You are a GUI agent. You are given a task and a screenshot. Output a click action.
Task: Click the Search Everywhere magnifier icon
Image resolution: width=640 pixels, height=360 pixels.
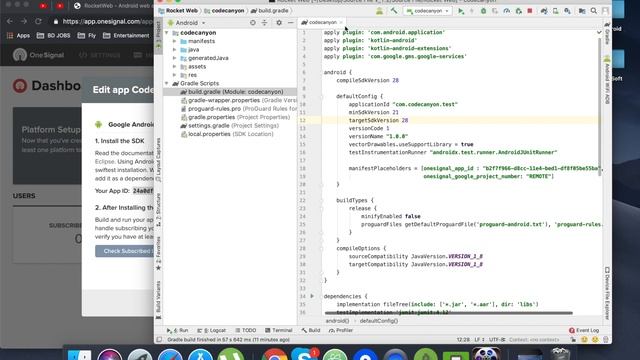click(x=593, y=11)
